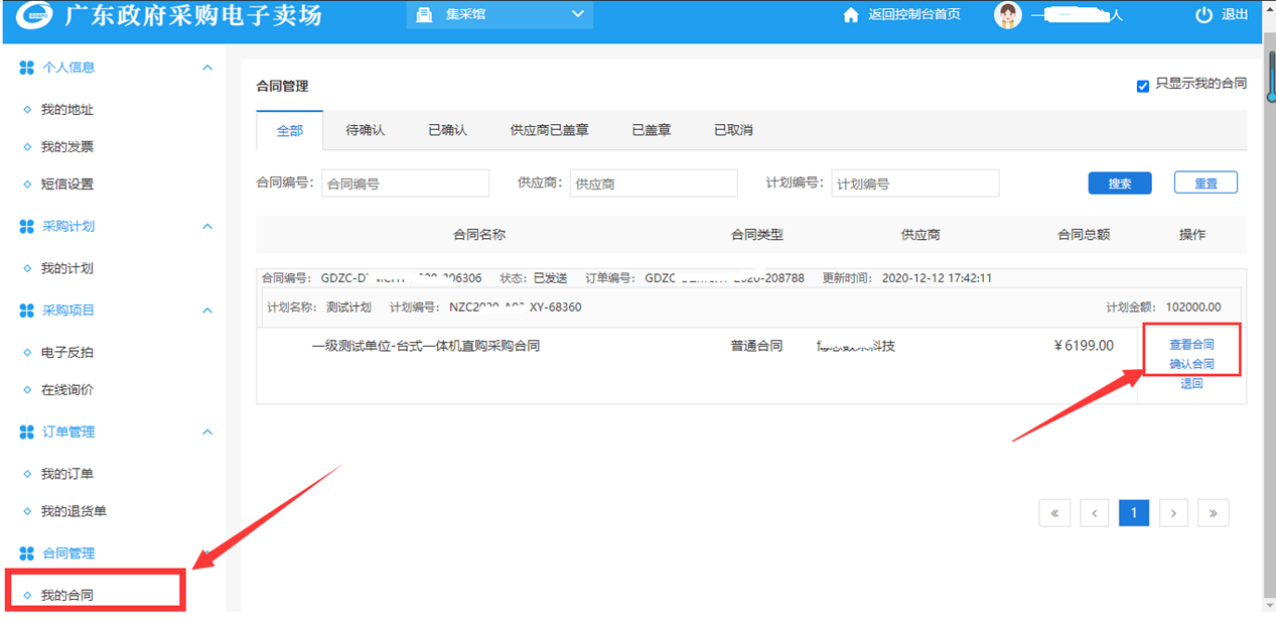This screenshot has width=1276, height=623.
Task: Click the 搜索 button
Action: (1119, 184)
